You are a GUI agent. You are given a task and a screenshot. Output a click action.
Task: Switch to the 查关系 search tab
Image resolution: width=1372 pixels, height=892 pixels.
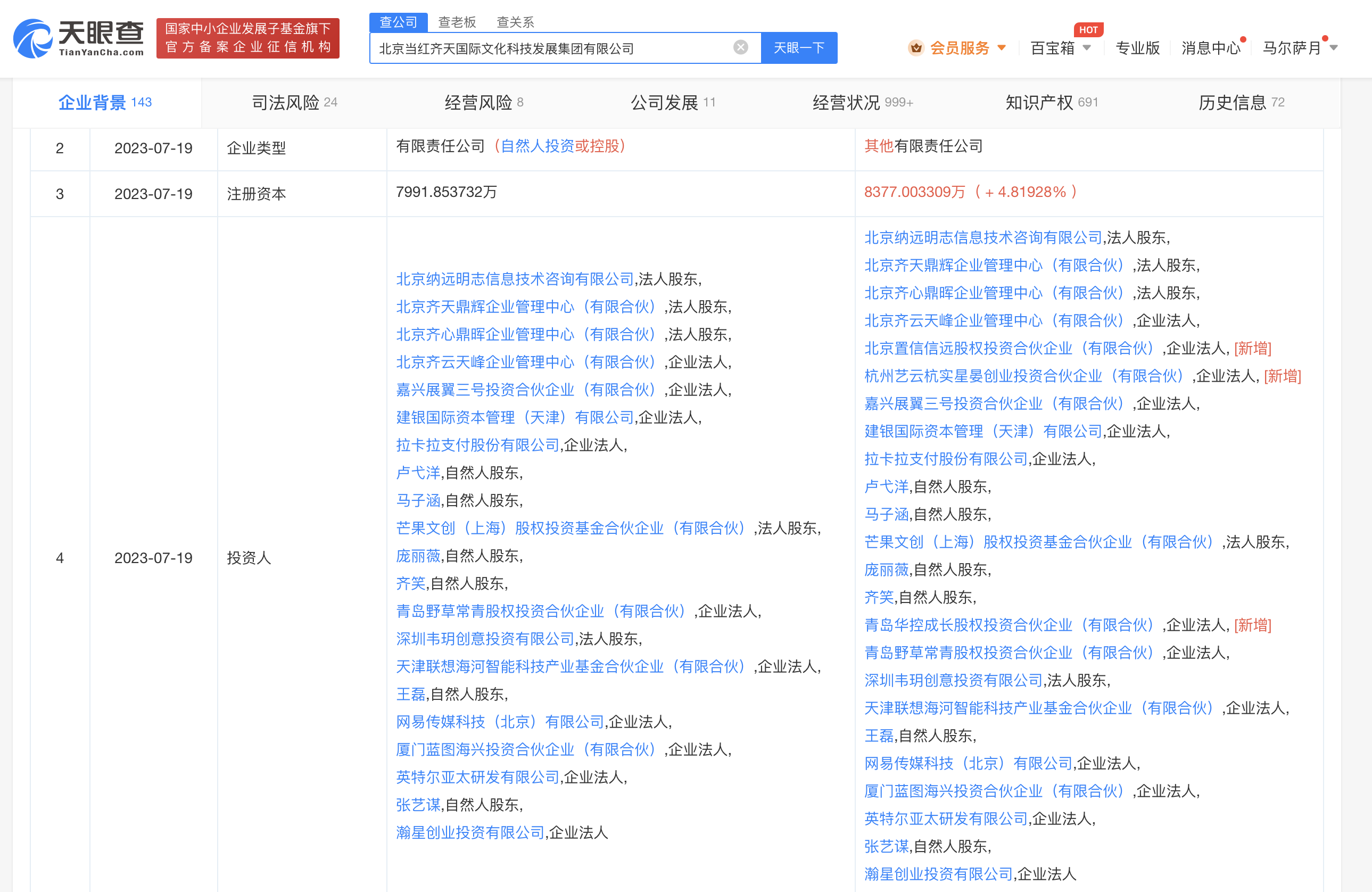(x=515, y=22)
